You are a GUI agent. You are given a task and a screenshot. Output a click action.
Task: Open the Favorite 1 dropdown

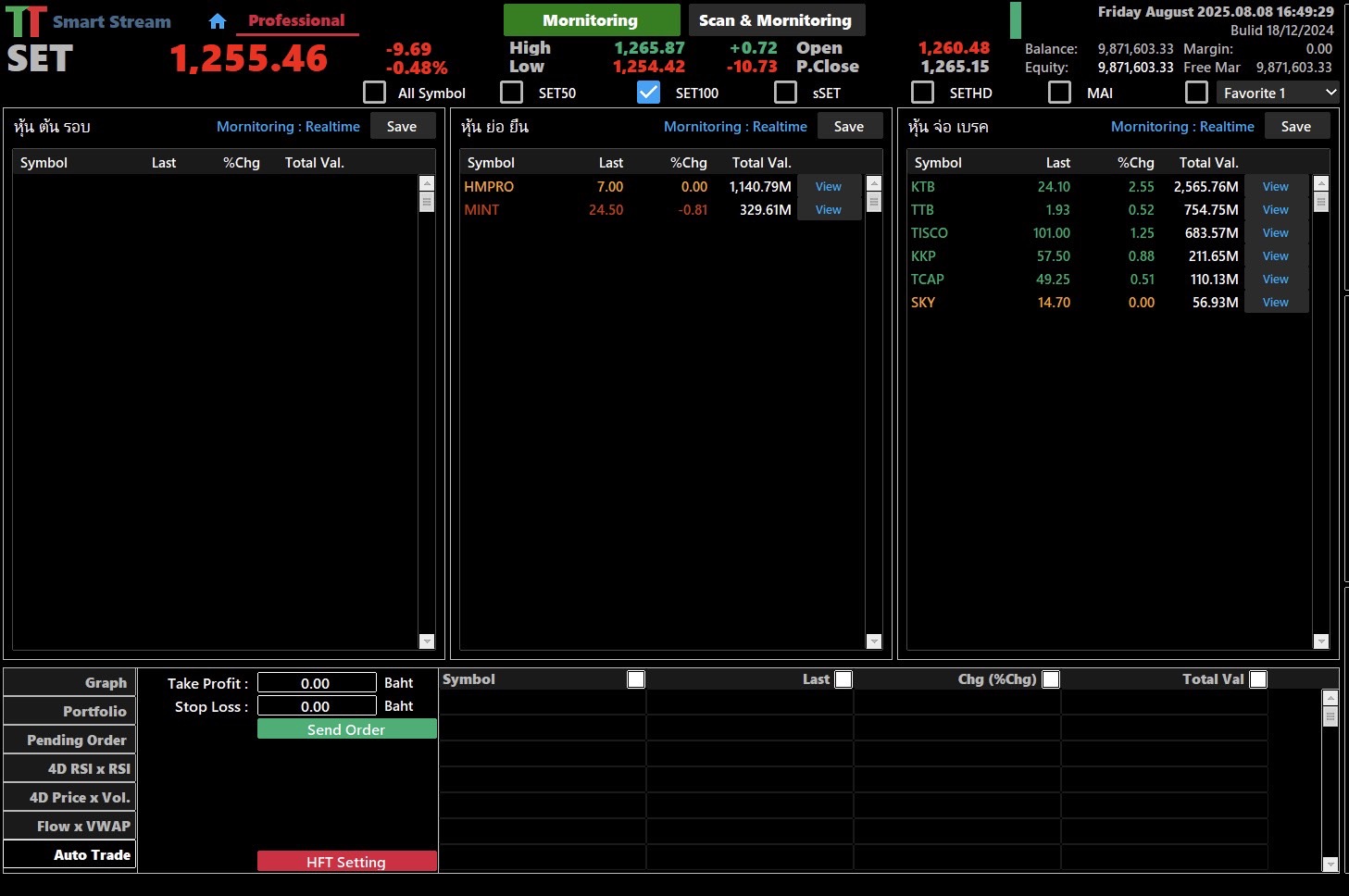(1278, 93)
